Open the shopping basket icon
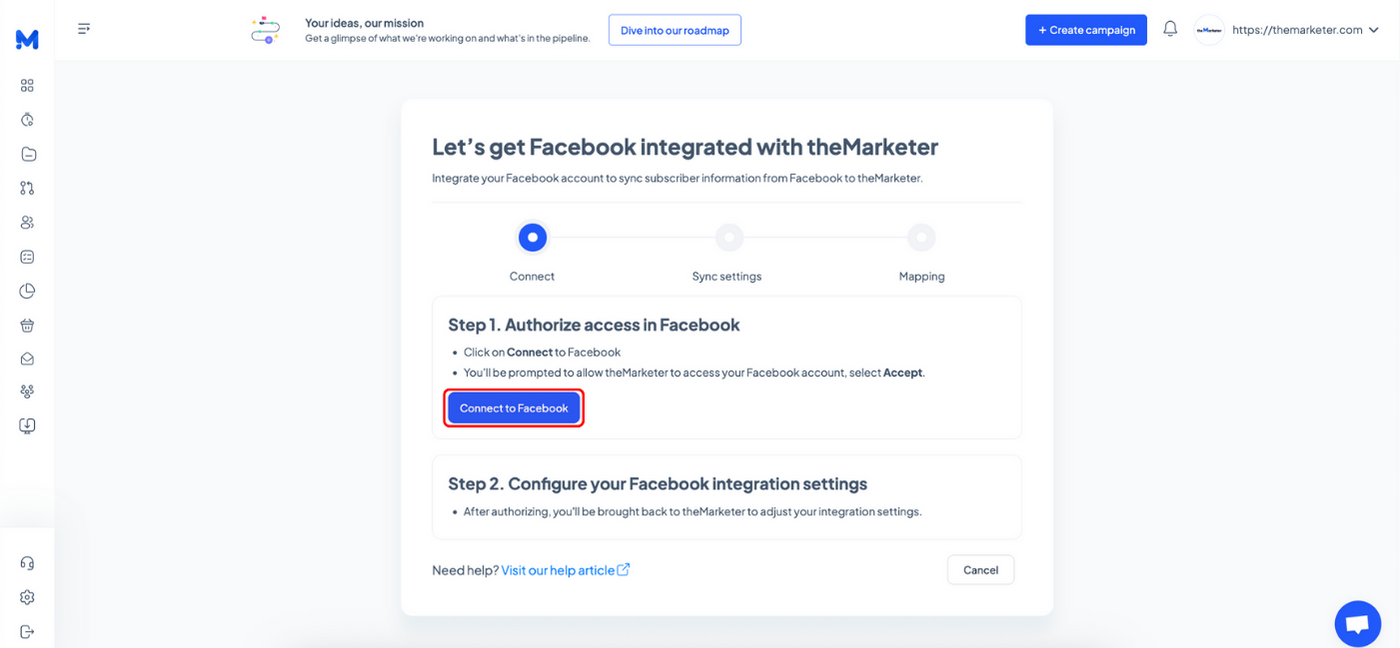The height and width of the screenshot is (648, 1400). (x=27, y=325)
